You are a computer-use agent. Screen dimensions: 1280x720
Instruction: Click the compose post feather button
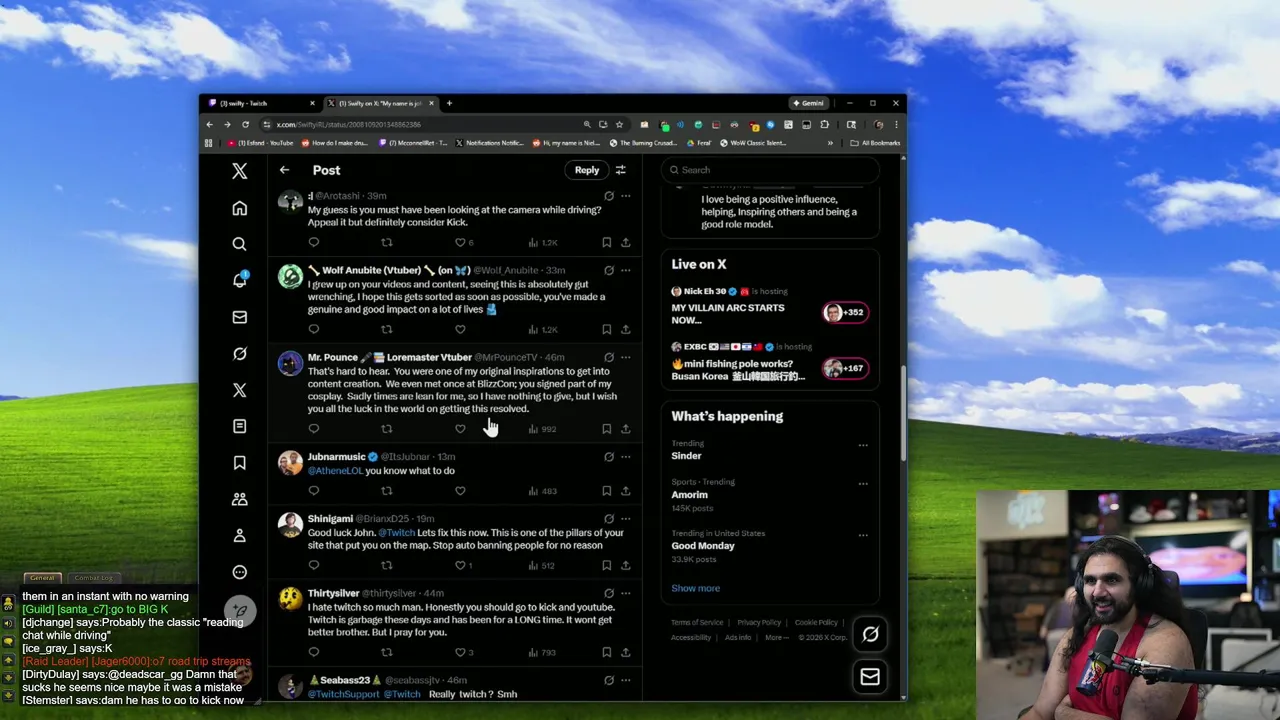click(240, 610)
